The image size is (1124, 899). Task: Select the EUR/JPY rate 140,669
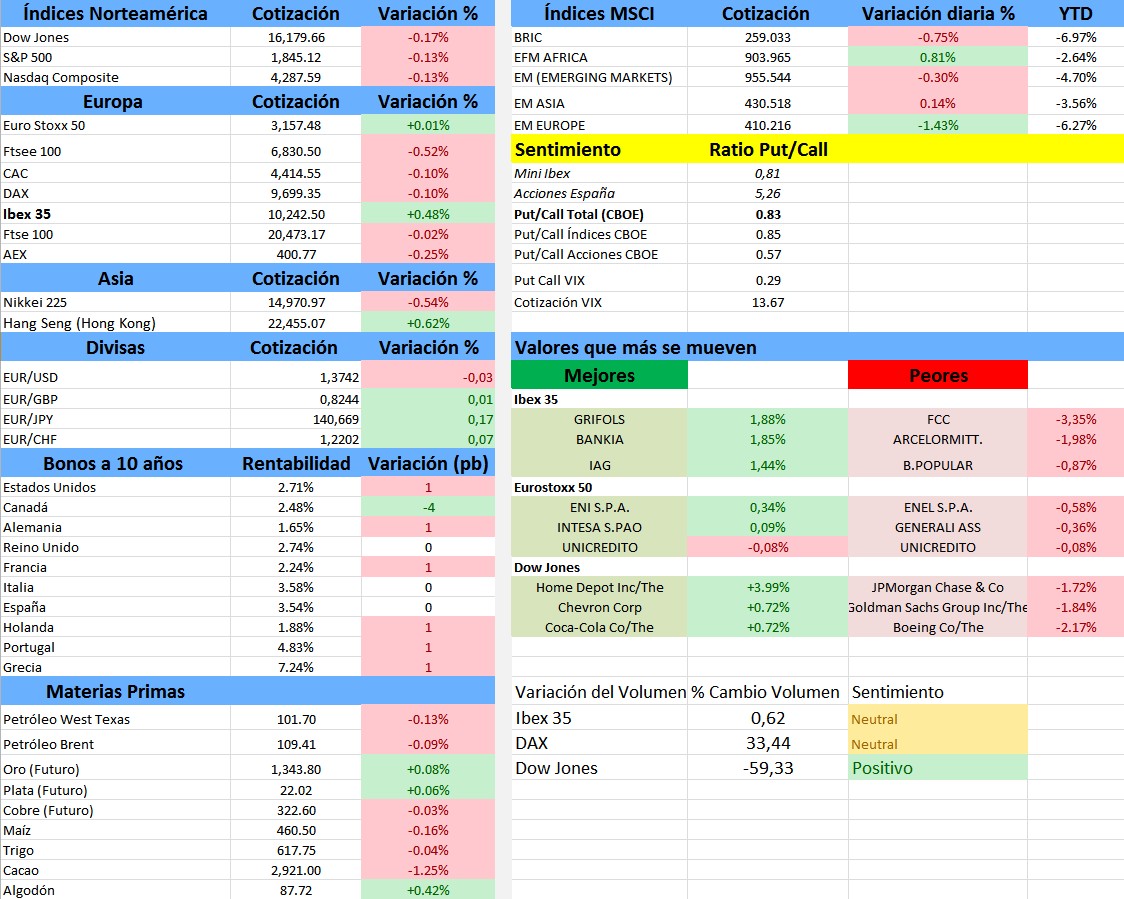[296, 419]
